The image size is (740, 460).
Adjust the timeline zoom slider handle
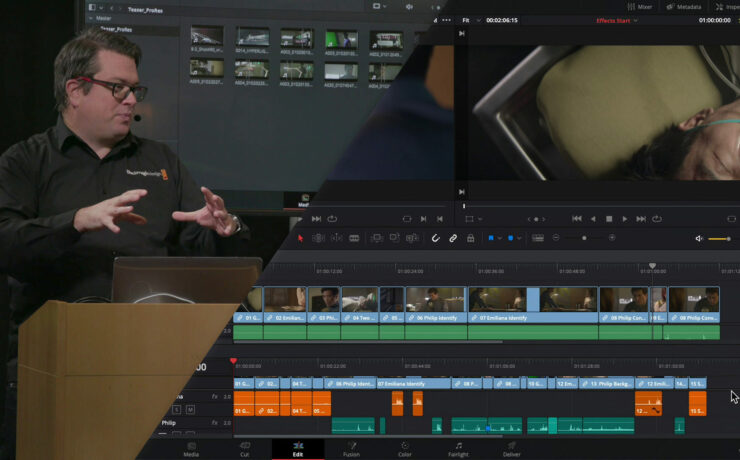[x=584, y=238]
